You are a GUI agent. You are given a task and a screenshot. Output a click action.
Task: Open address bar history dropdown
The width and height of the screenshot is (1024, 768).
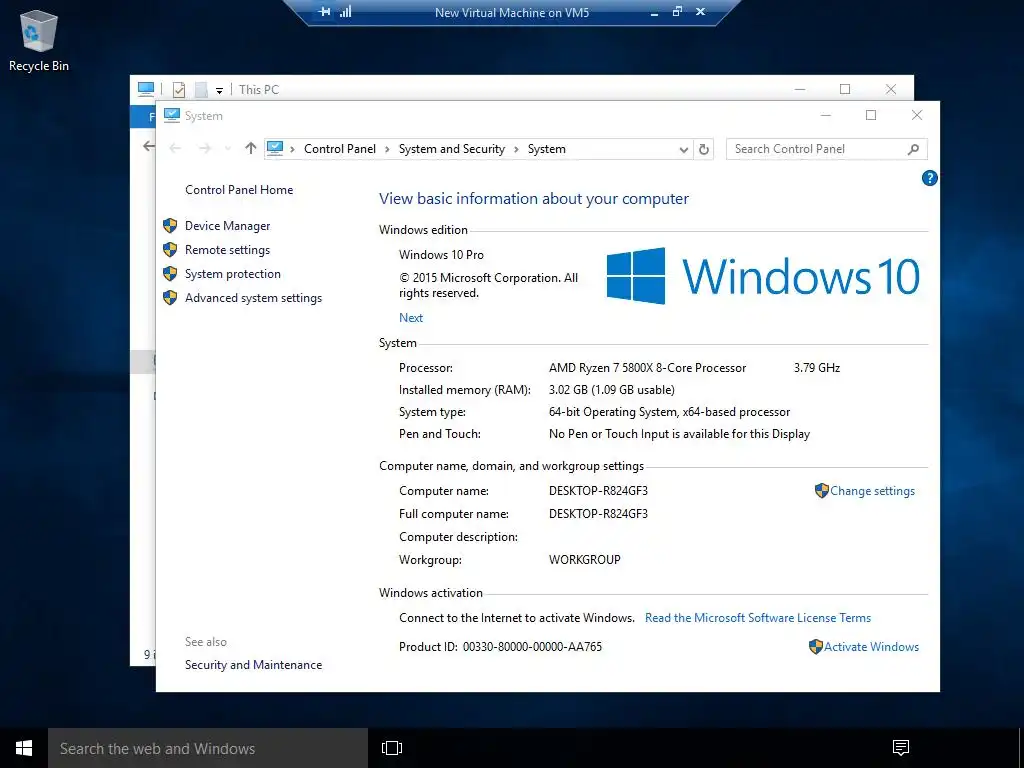coord(683,150)
